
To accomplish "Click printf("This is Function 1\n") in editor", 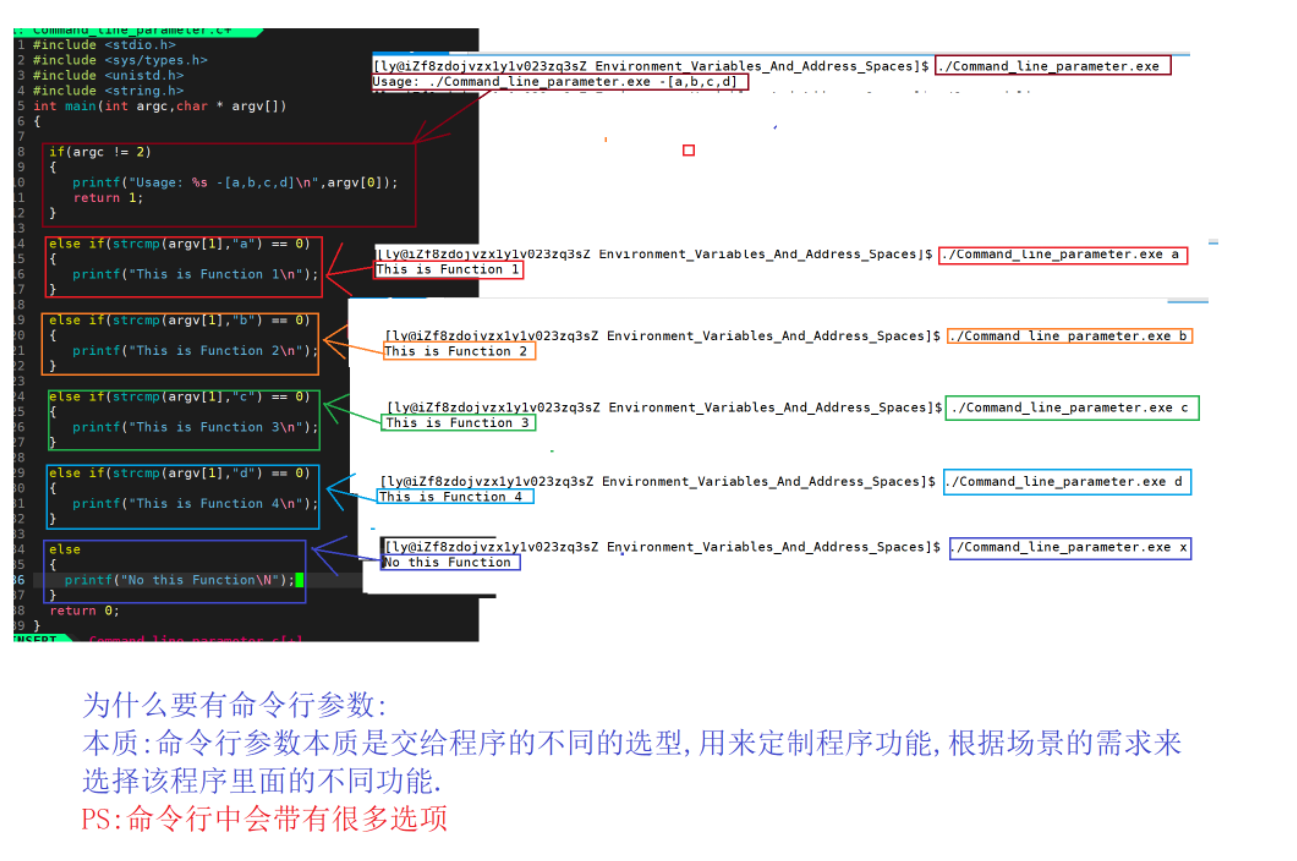I will (x=196, y=274).
